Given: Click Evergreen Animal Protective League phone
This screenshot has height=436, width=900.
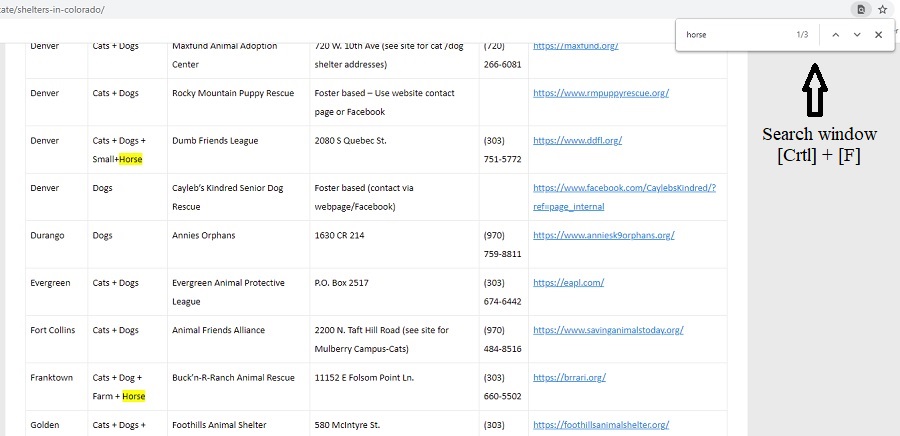Looking at the screenshot, I should (x=503, y=292).
